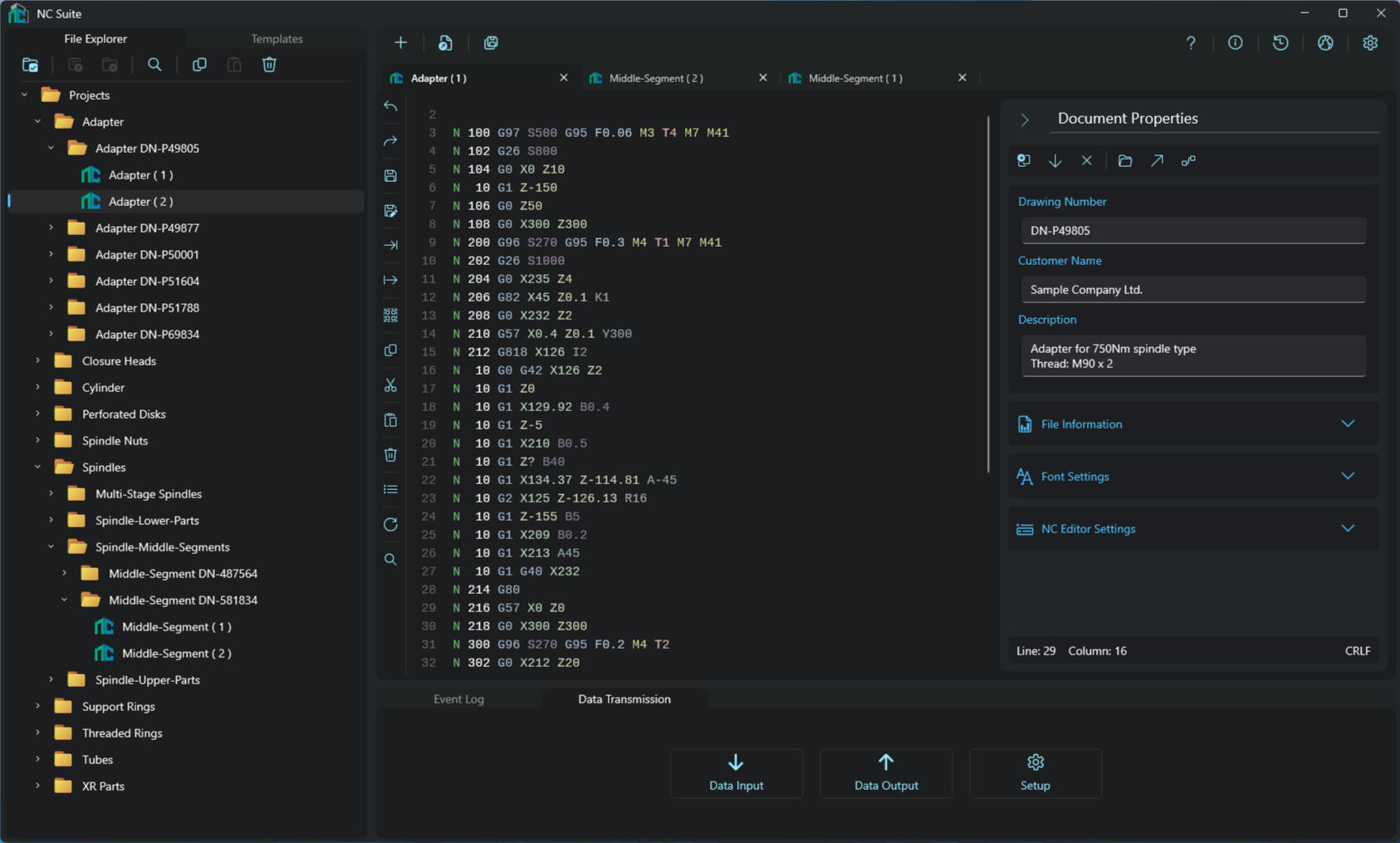Open settings gear in top right
The image size is (1400, 843).
pos(1370,43)
